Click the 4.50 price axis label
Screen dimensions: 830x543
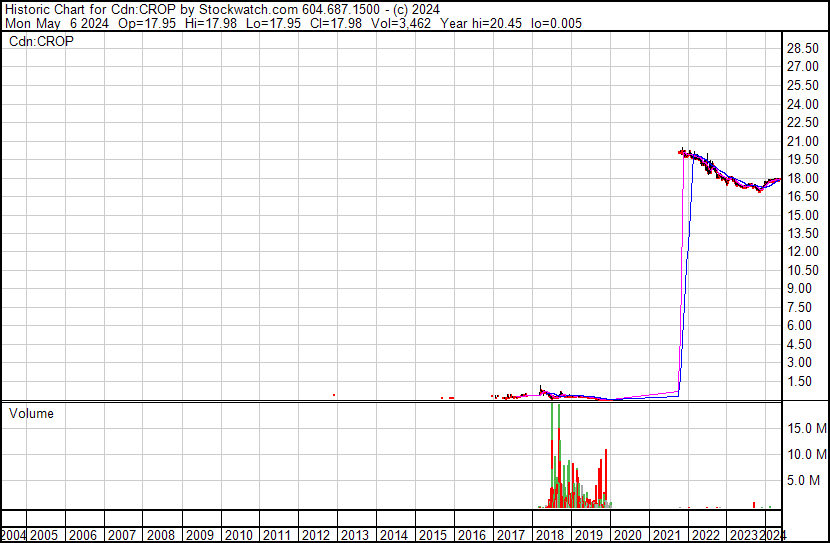pyautogui.click(x=799, y=344)
